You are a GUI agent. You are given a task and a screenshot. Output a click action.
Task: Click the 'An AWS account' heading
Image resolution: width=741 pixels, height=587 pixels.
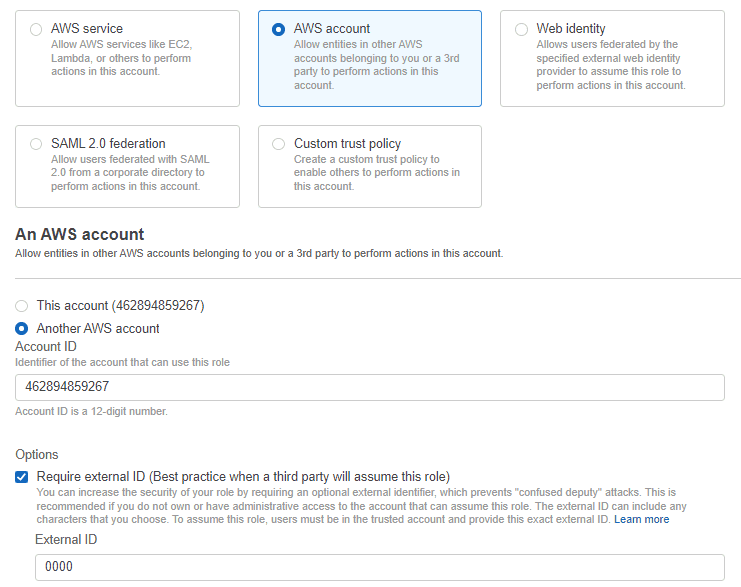coord(79,234)
